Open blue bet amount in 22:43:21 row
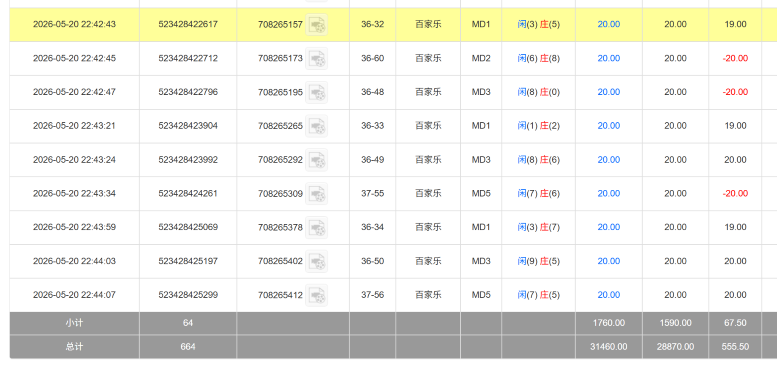 [609, 126]
